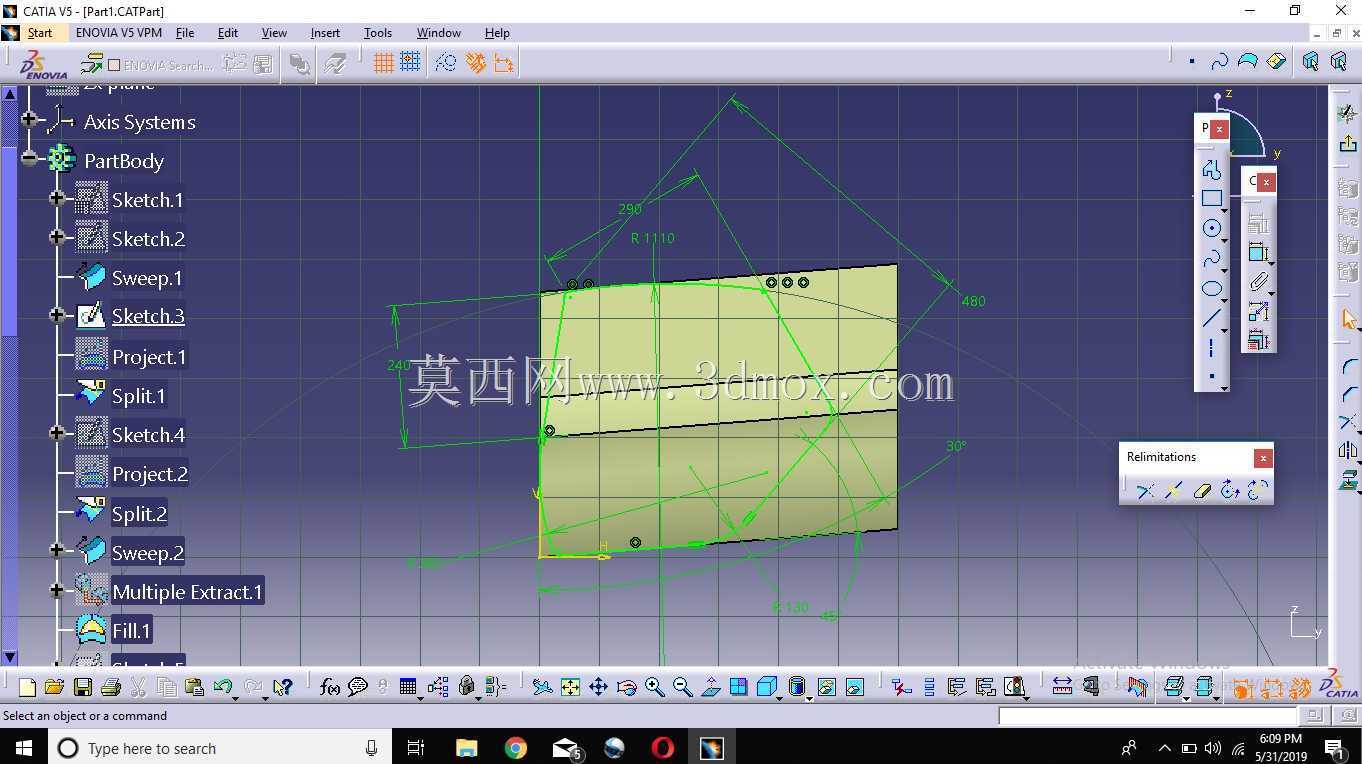Click the Open file folder icon
Screen dimensions: 1362x764
coord(54,687)
